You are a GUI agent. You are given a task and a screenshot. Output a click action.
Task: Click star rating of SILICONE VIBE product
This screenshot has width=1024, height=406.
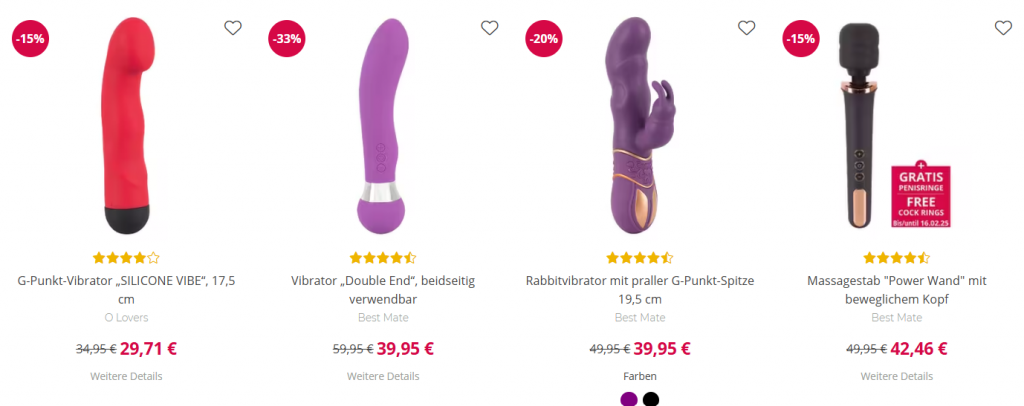pyautogui.click(x=126, y=258)
